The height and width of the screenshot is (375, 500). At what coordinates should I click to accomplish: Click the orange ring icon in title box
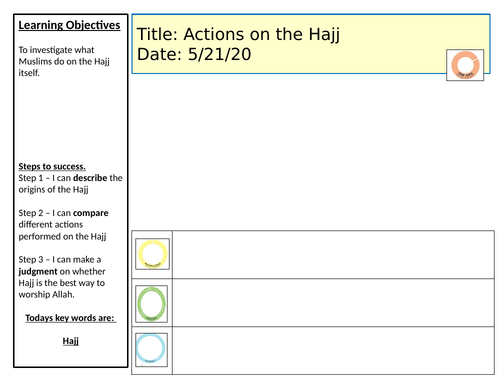coord(465,65)
